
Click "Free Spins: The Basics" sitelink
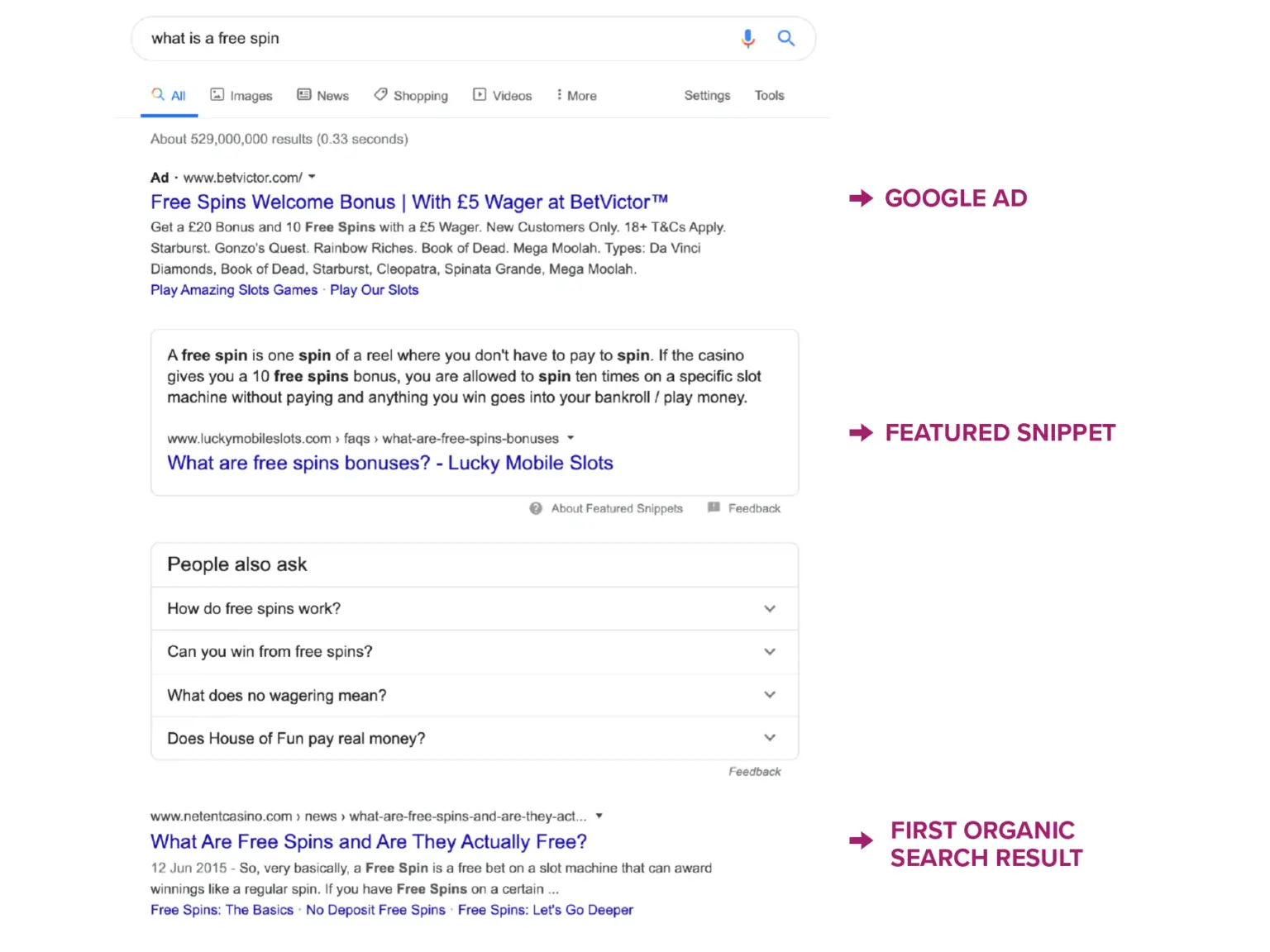coord(222,910)
